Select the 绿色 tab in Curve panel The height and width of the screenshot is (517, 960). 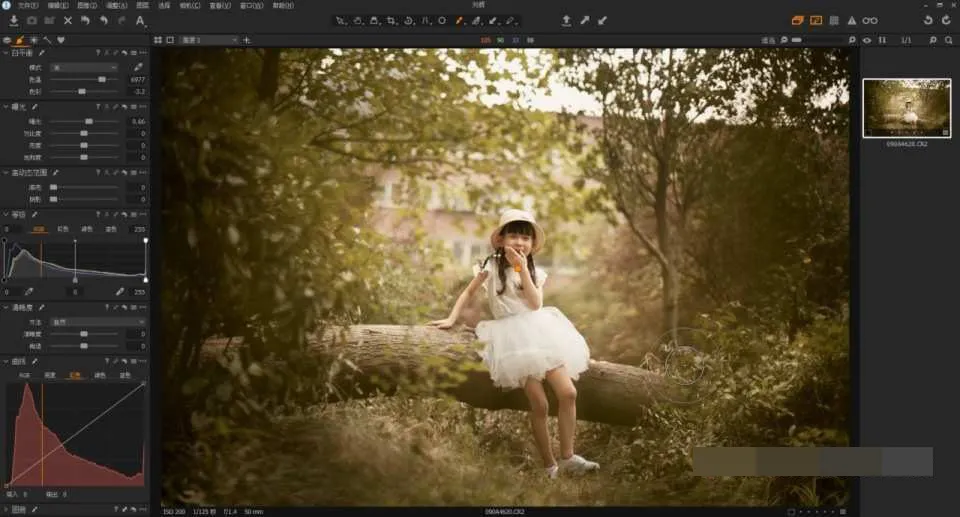pos(100,375)
